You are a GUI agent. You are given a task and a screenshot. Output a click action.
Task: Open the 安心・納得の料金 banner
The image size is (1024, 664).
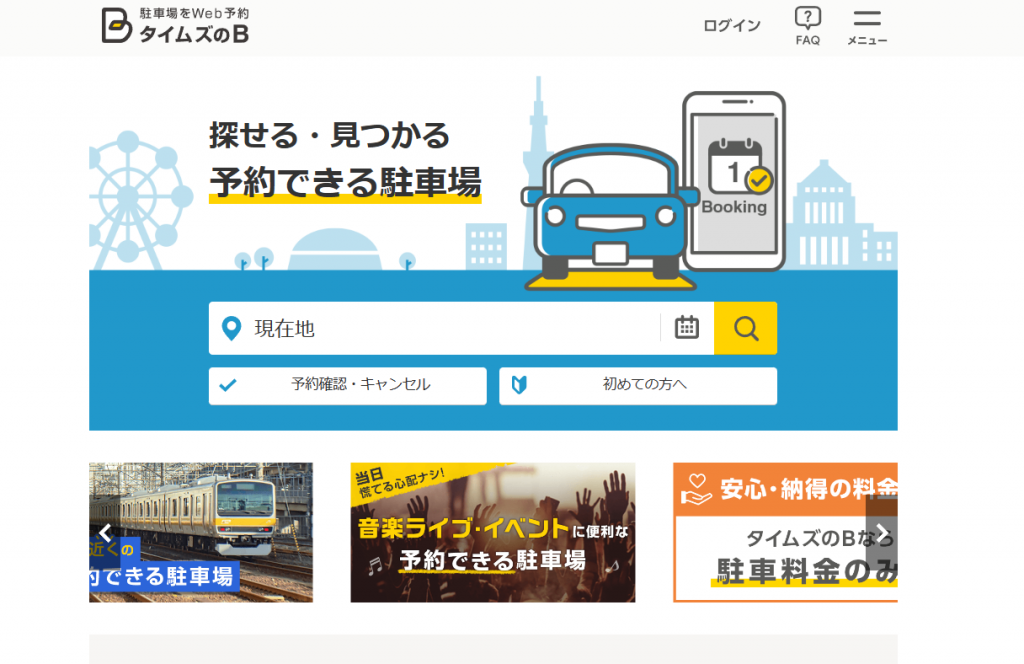coord(786,532)
